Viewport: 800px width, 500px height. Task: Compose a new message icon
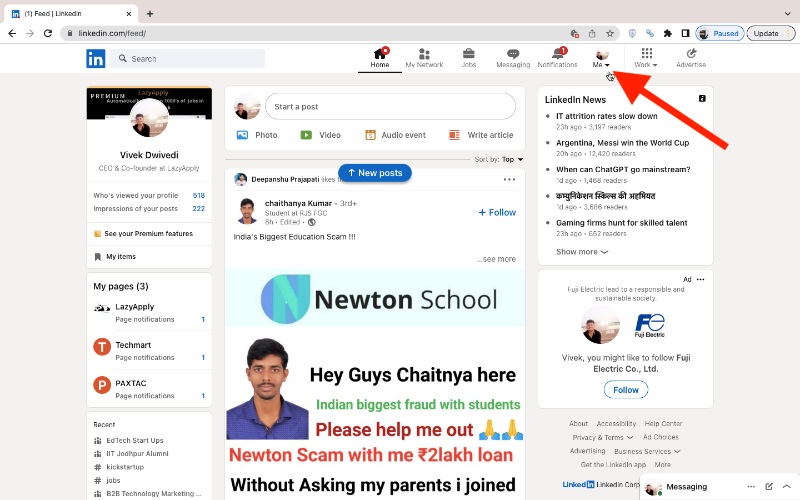[769, 487]
